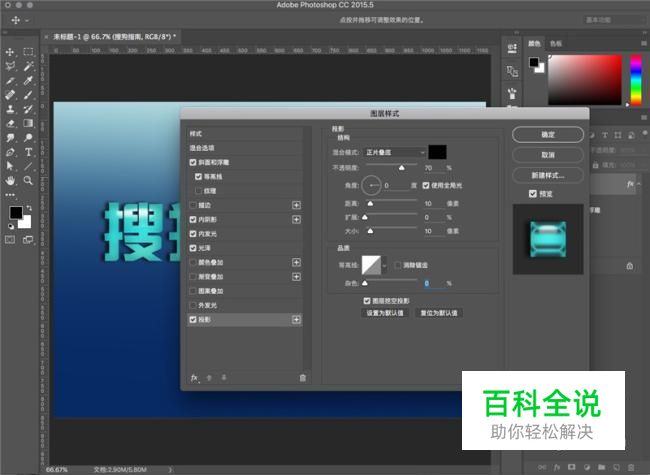Enable the Stroke (描边) checkbox

click(193, 205)
